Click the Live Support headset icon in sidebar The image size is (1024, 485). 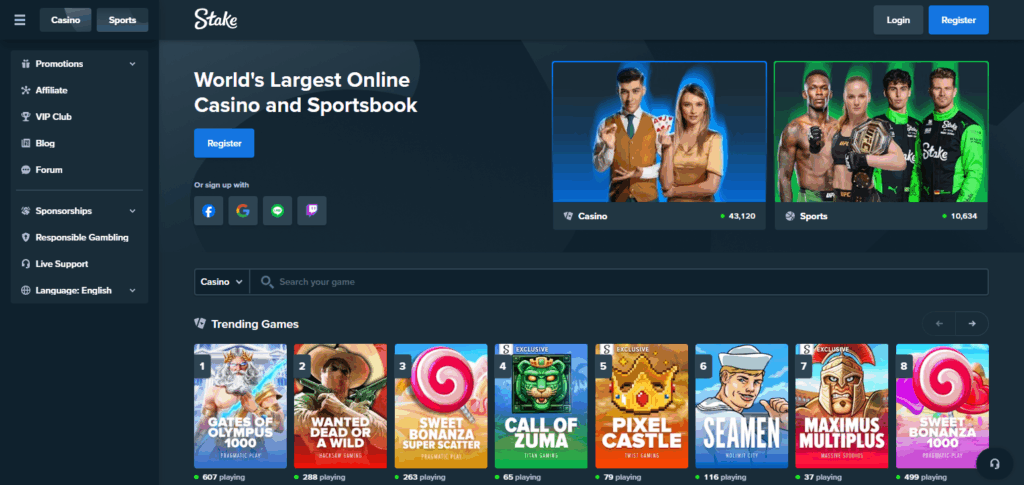tap(26, 264)
